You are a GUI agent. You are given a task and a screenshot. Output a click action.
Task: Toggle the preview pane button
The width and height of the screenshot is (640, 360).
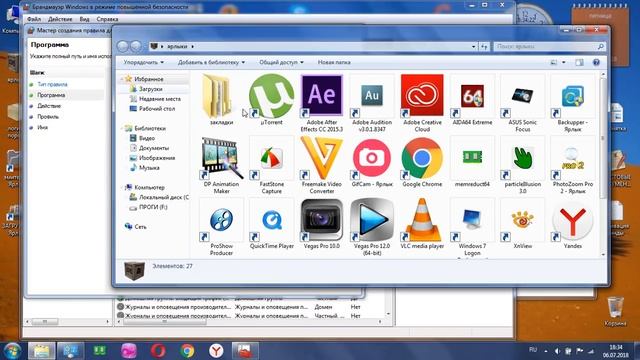(579, 62)
